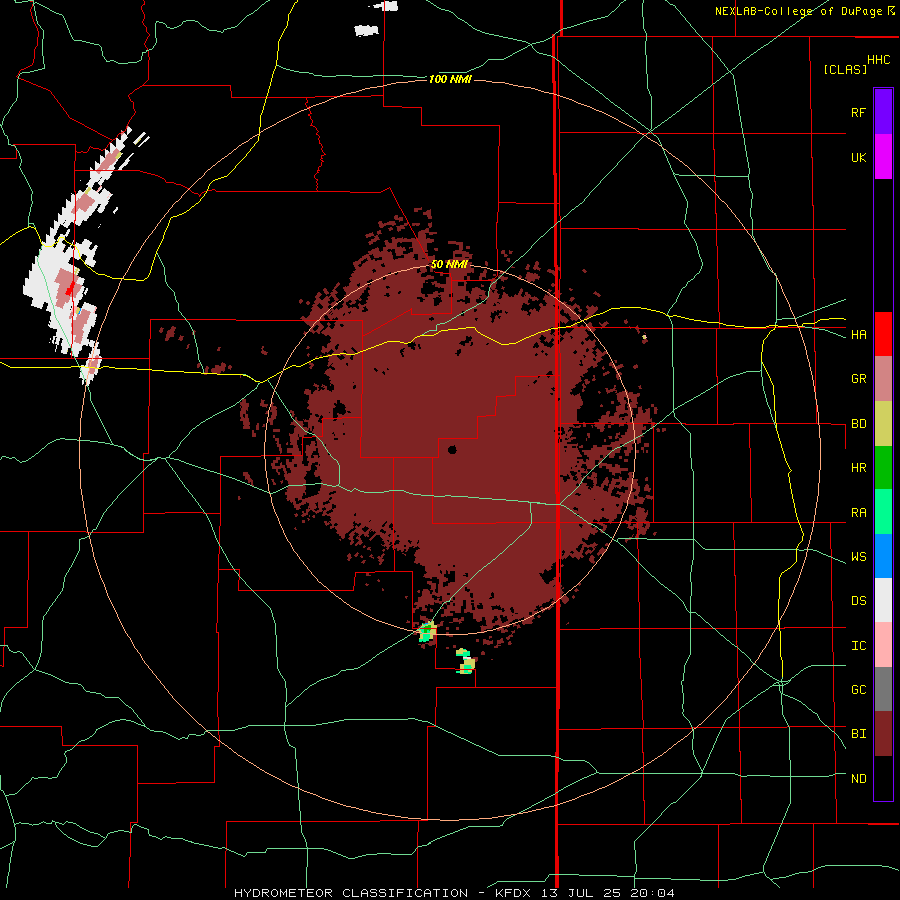Image resolution: width=900 pixels, height=900 pixels.
Task: Click the DS legend label
Action: point(858,601)
